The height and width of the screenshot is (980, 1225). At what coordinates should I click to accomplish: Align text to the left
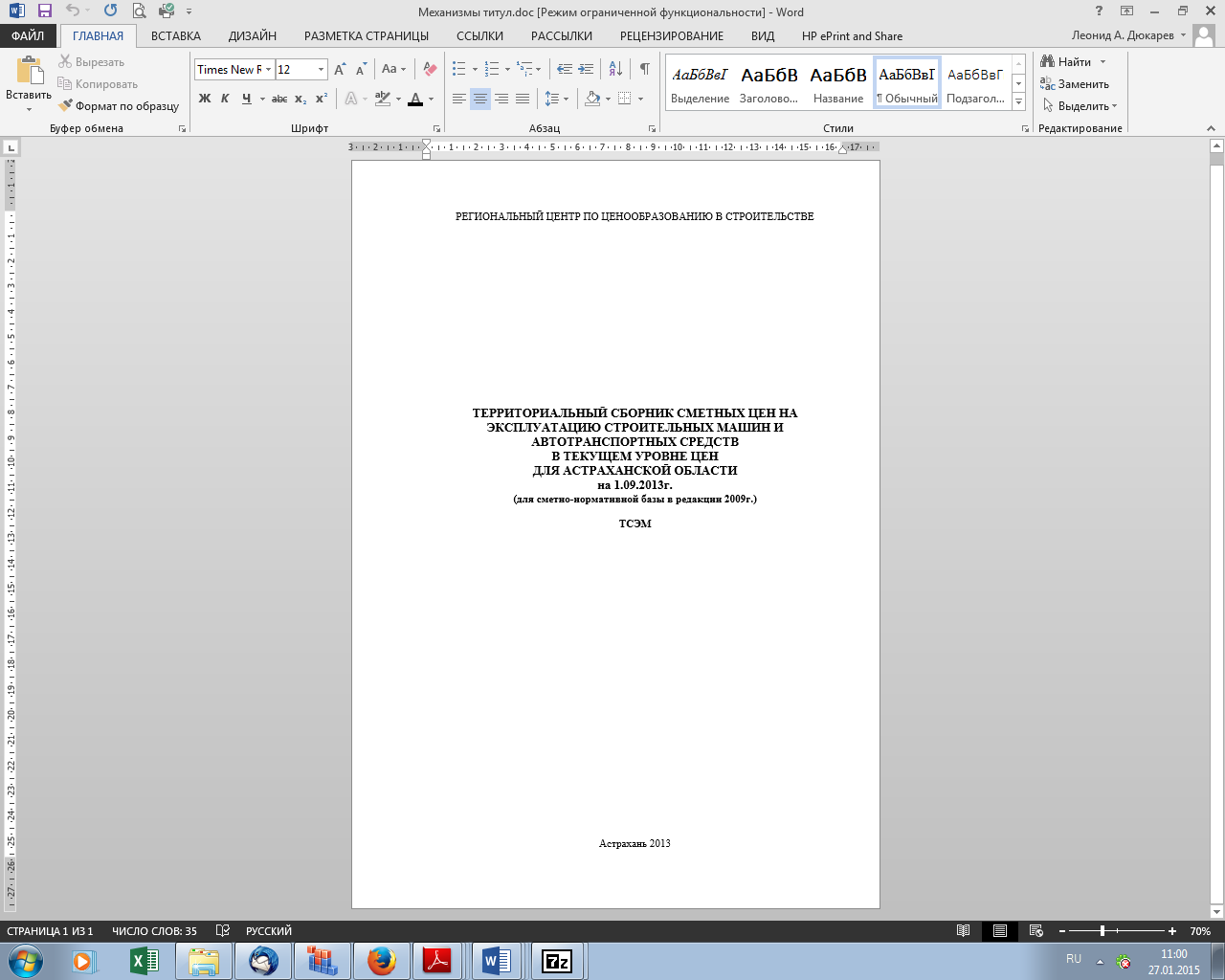tap(459, 99)
